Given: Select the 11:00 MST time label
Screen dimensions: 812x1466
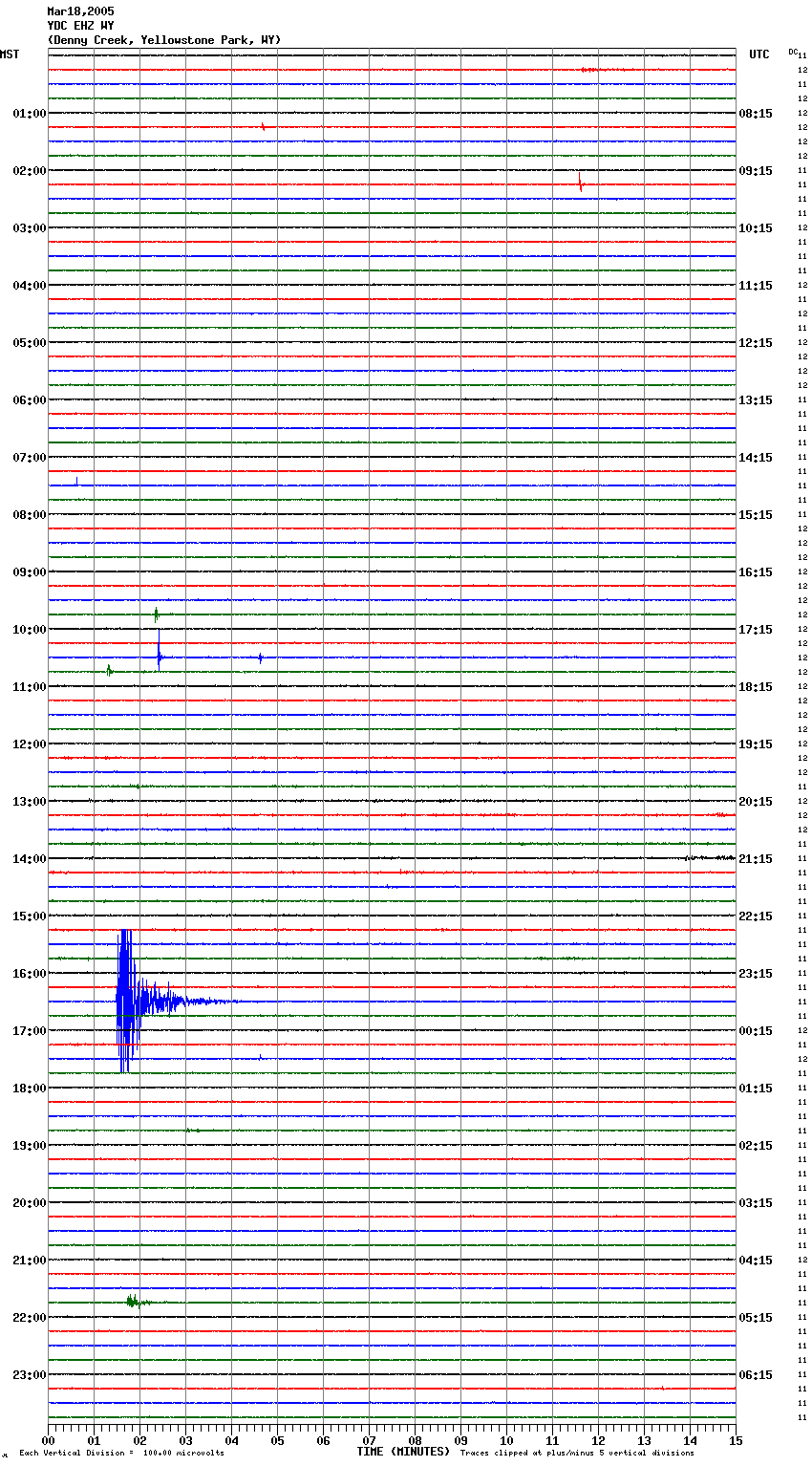Looking at the screenshot, I should [x=30, y=687].
